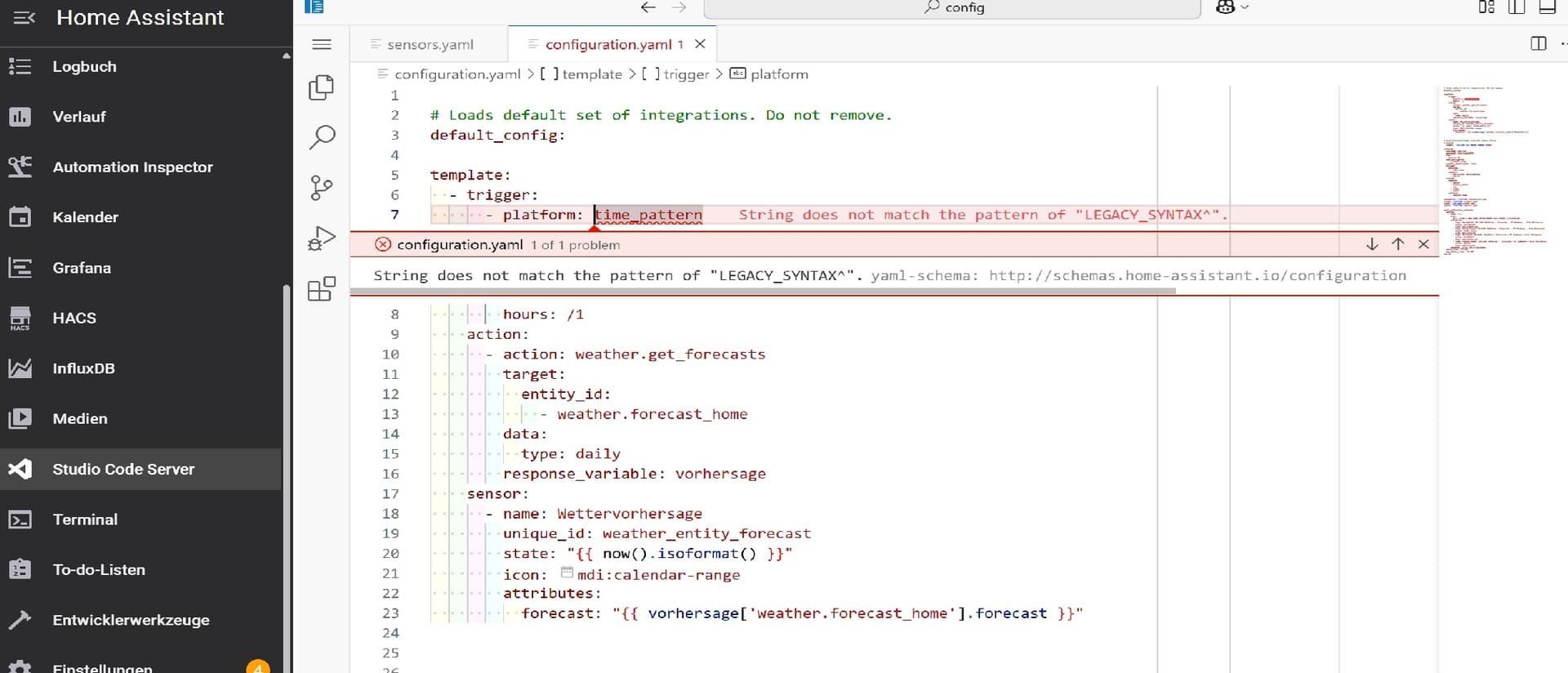Open the Extensions view
This screenshot has width=1568, height=673.
[x=322, y=288]
